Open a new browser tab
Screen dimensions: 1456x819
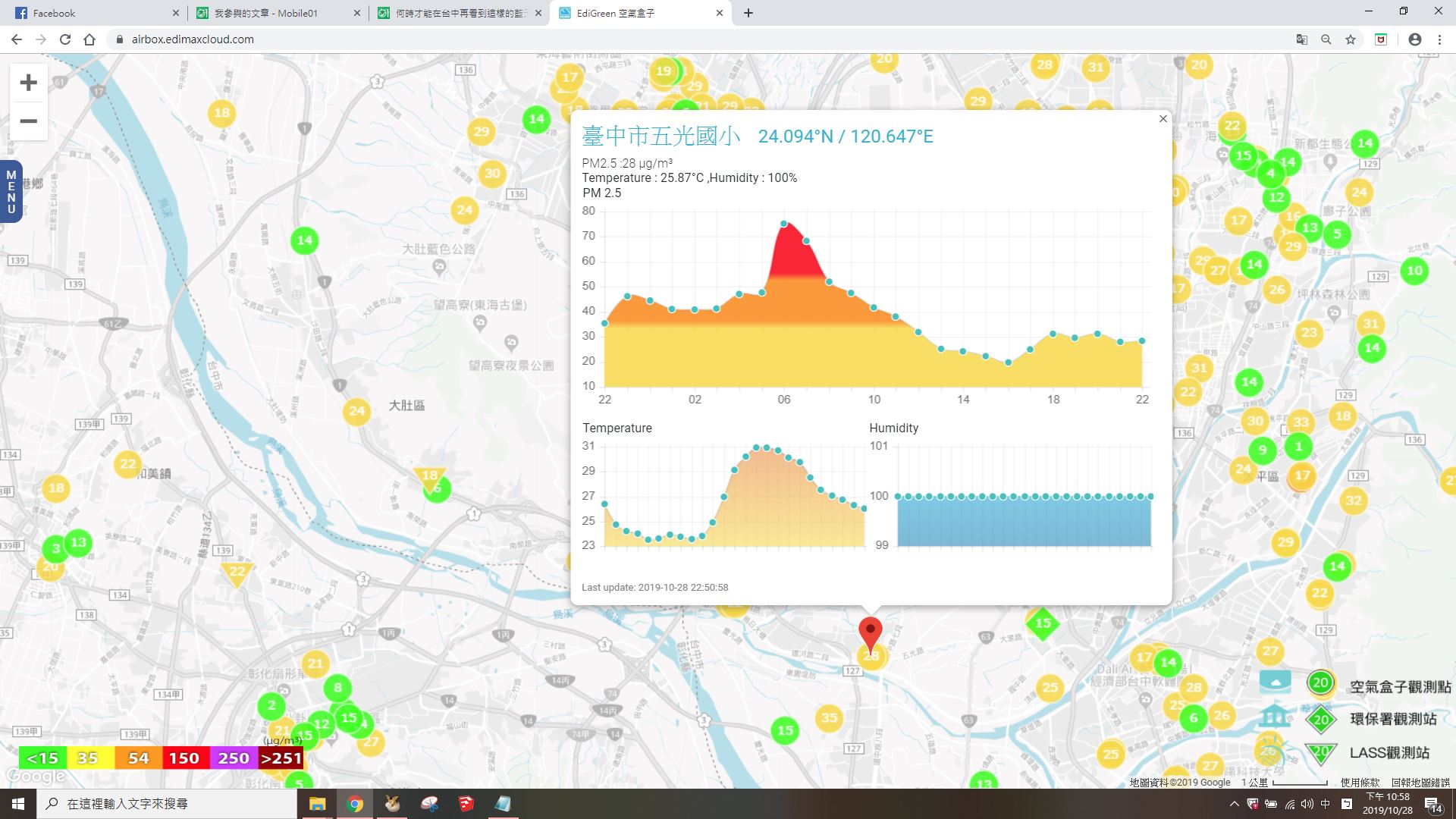click(x=748, y=13)
